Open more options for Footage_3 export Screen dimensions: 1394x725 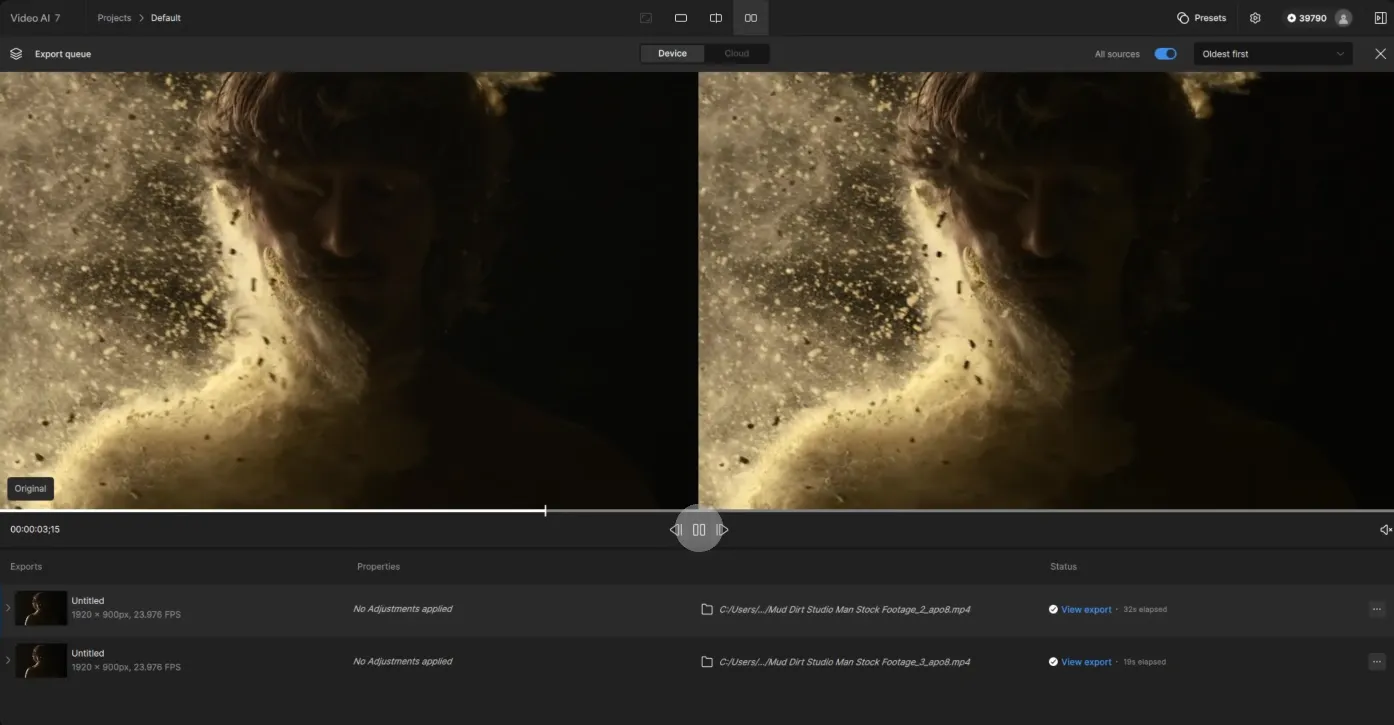1376,661
